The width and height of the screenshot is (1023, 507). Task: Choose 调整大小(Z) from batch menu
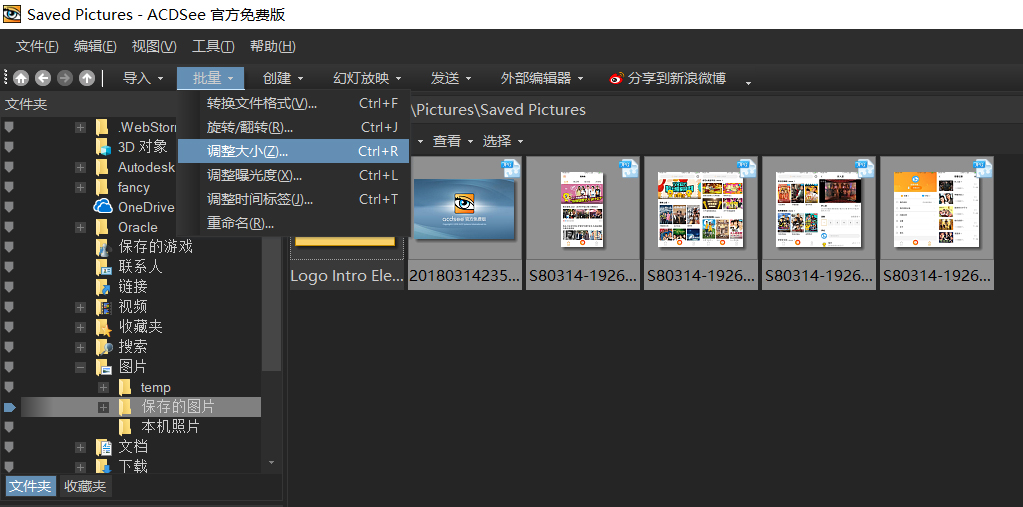pyautogui.click(x=294, y=151)
